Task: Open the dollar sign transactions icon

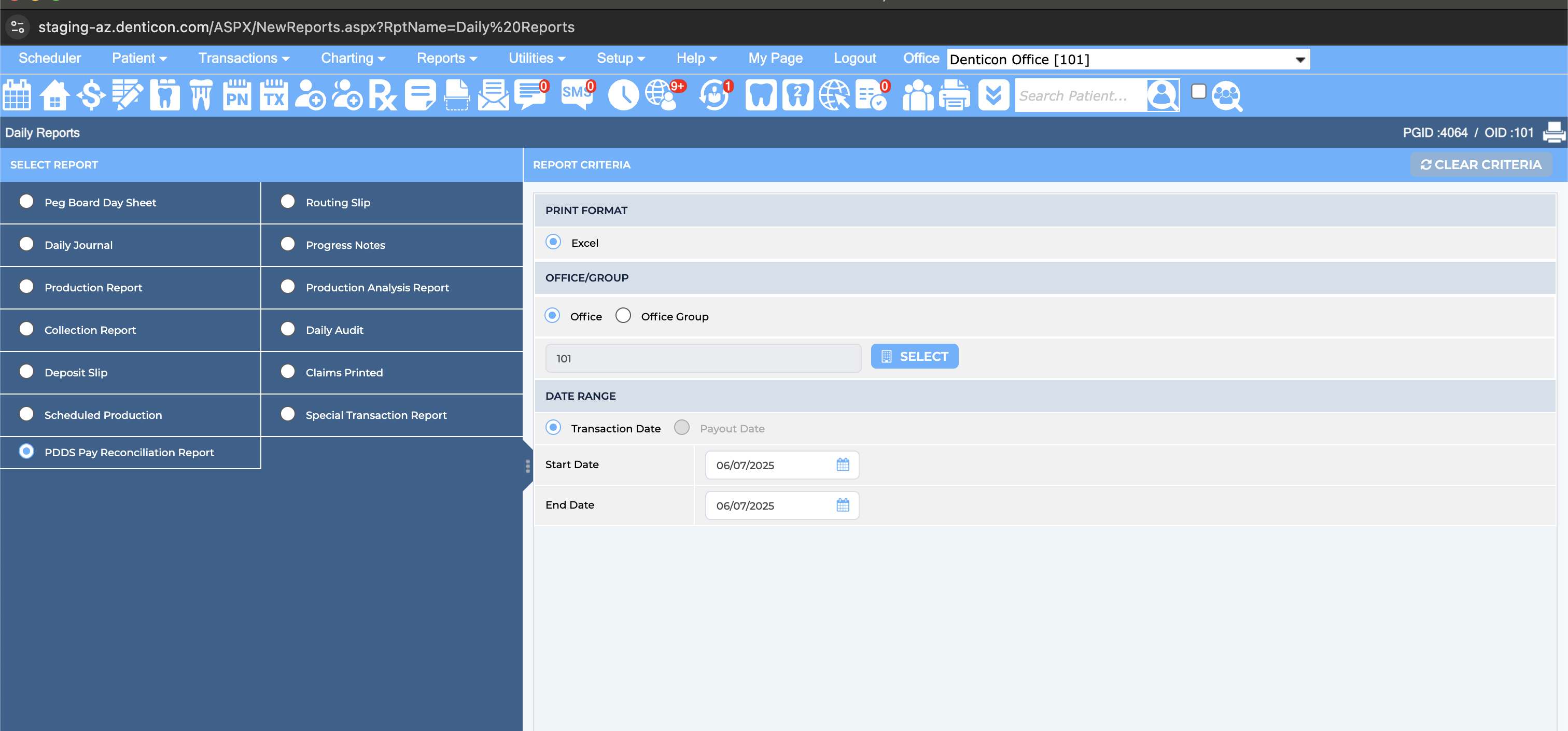Action: click(x=91, y=95)
